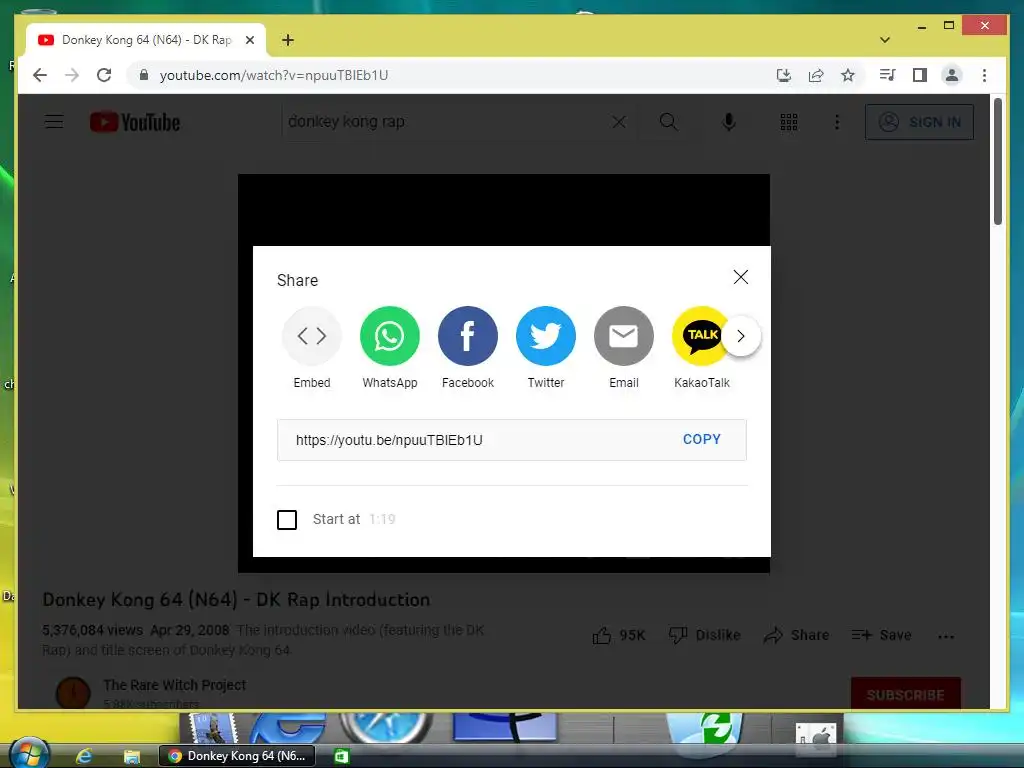Open more actions ellipsis below video
The width and height of the screenshot is (1024, 768).
(x=946, y=636)
